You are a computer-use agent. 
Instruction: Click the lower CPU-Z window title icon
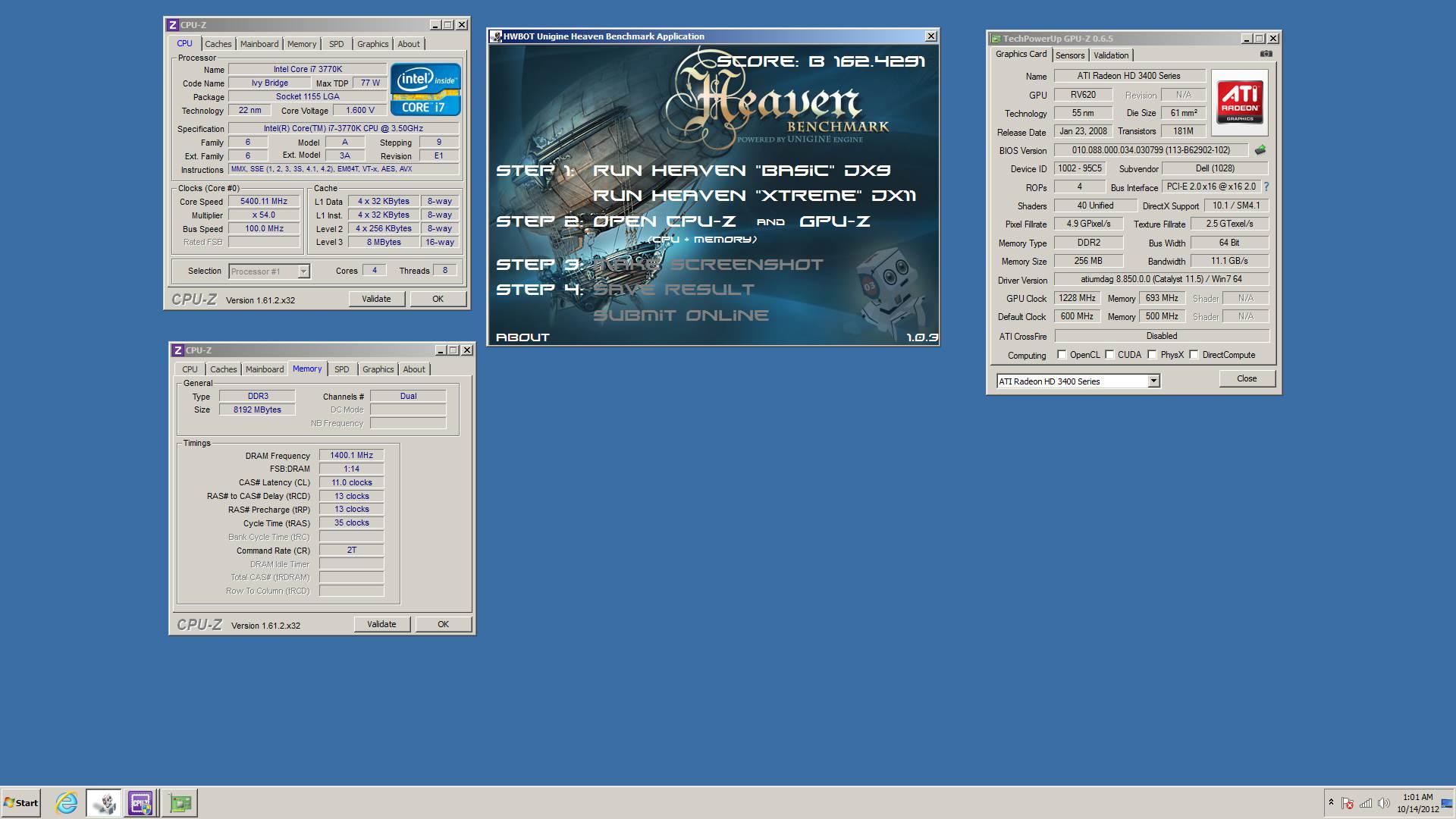click(x=178, y=350)
